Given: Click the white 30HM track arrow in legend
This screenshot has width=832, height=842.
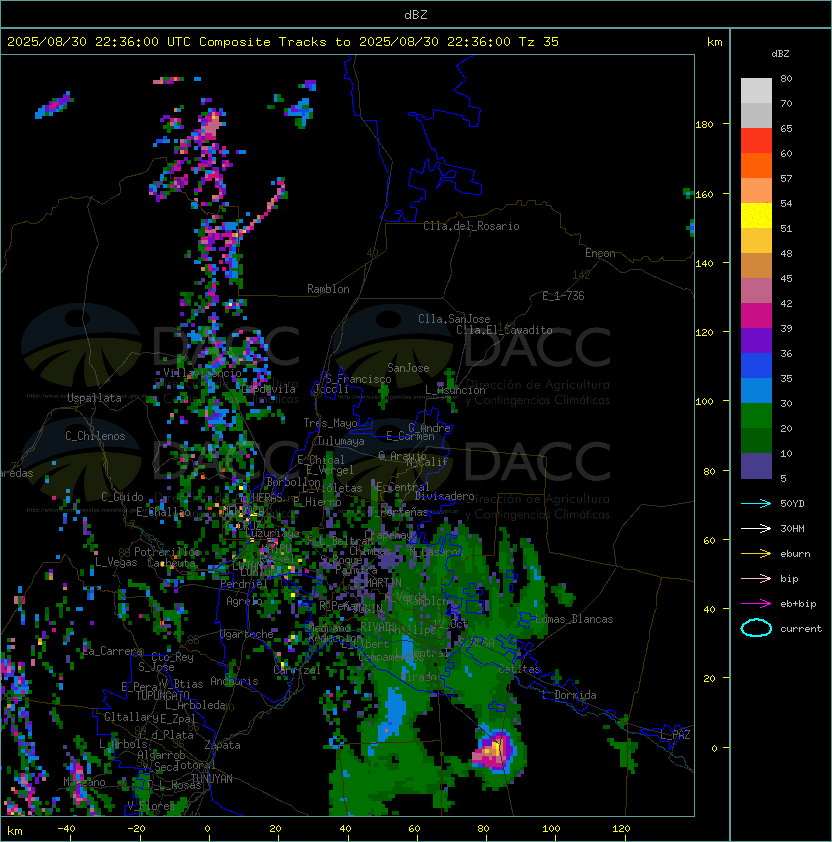Looking at the screenshot, I should [756, 528].
